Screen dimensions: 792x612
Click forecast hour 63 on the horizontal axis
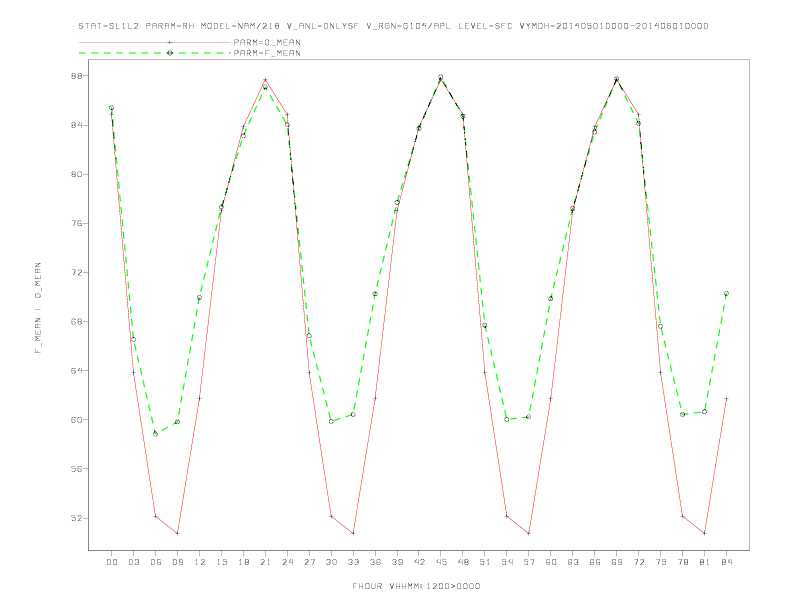tap(573, 562)
